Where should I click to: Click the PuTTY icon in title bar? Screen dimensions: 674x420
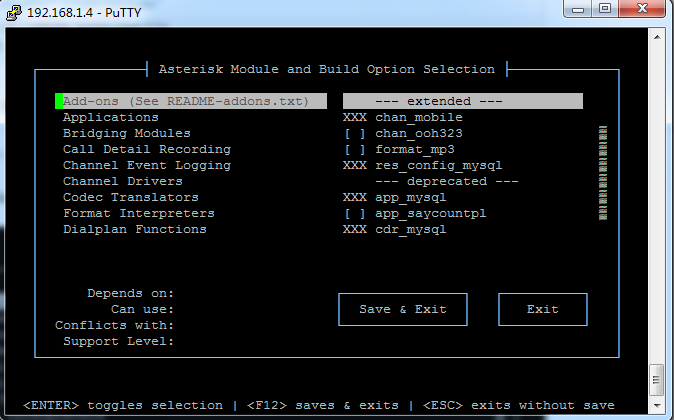tap(14, 12)
